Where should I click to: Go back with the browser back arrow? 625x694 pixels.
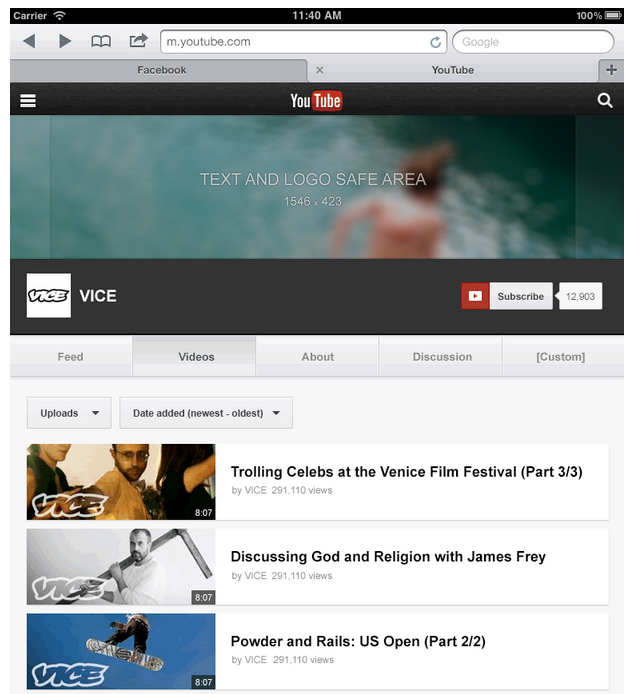(30, 42)
